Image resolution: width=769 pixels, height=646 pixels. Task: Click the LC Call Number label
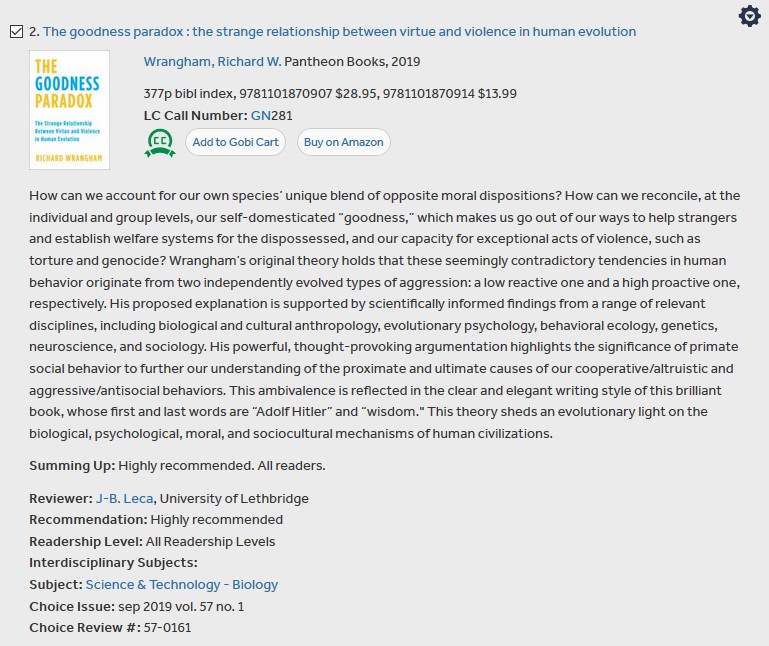pyautogui.click(x=195, y=115)
